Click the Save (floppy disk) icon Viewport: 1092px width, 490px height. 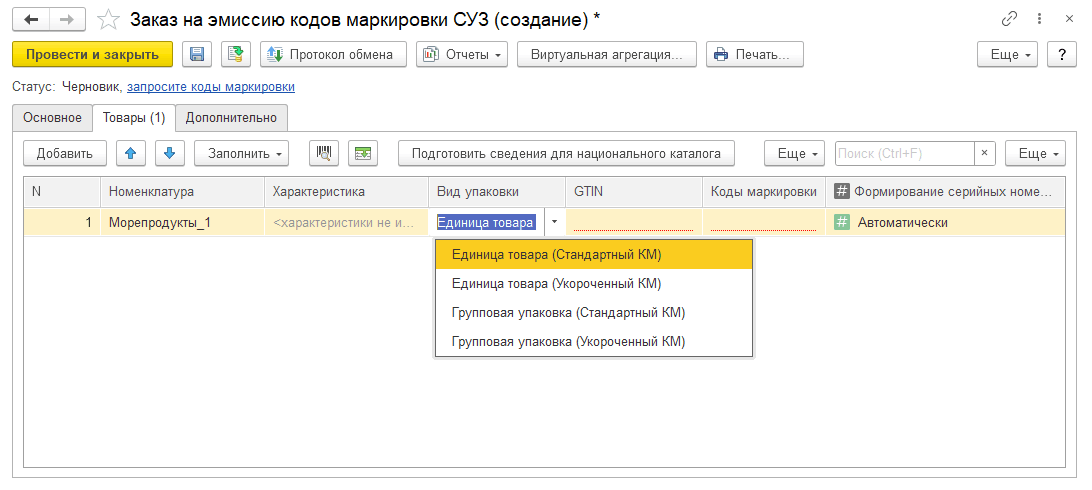coord(197,54)
